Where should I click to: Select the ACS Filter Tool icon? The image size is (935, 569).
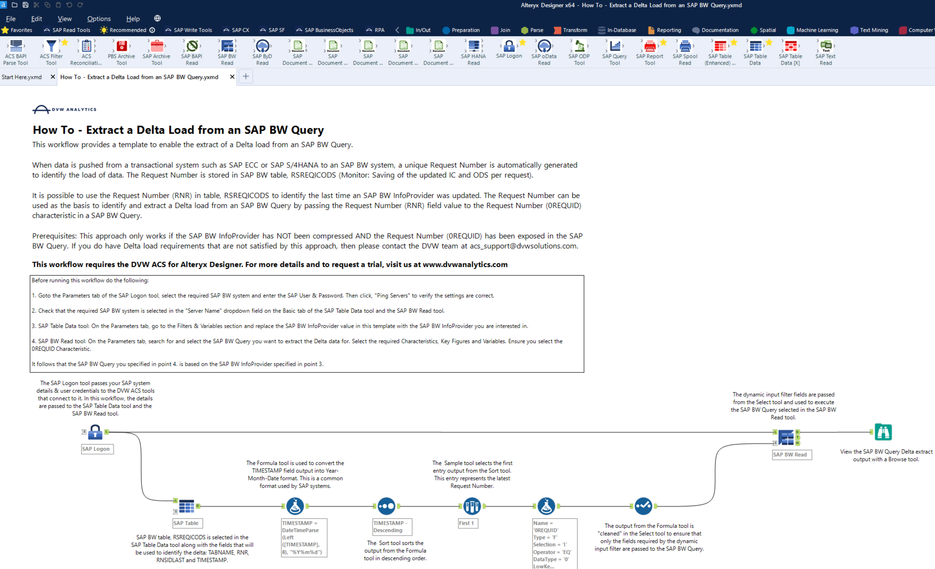51,47
